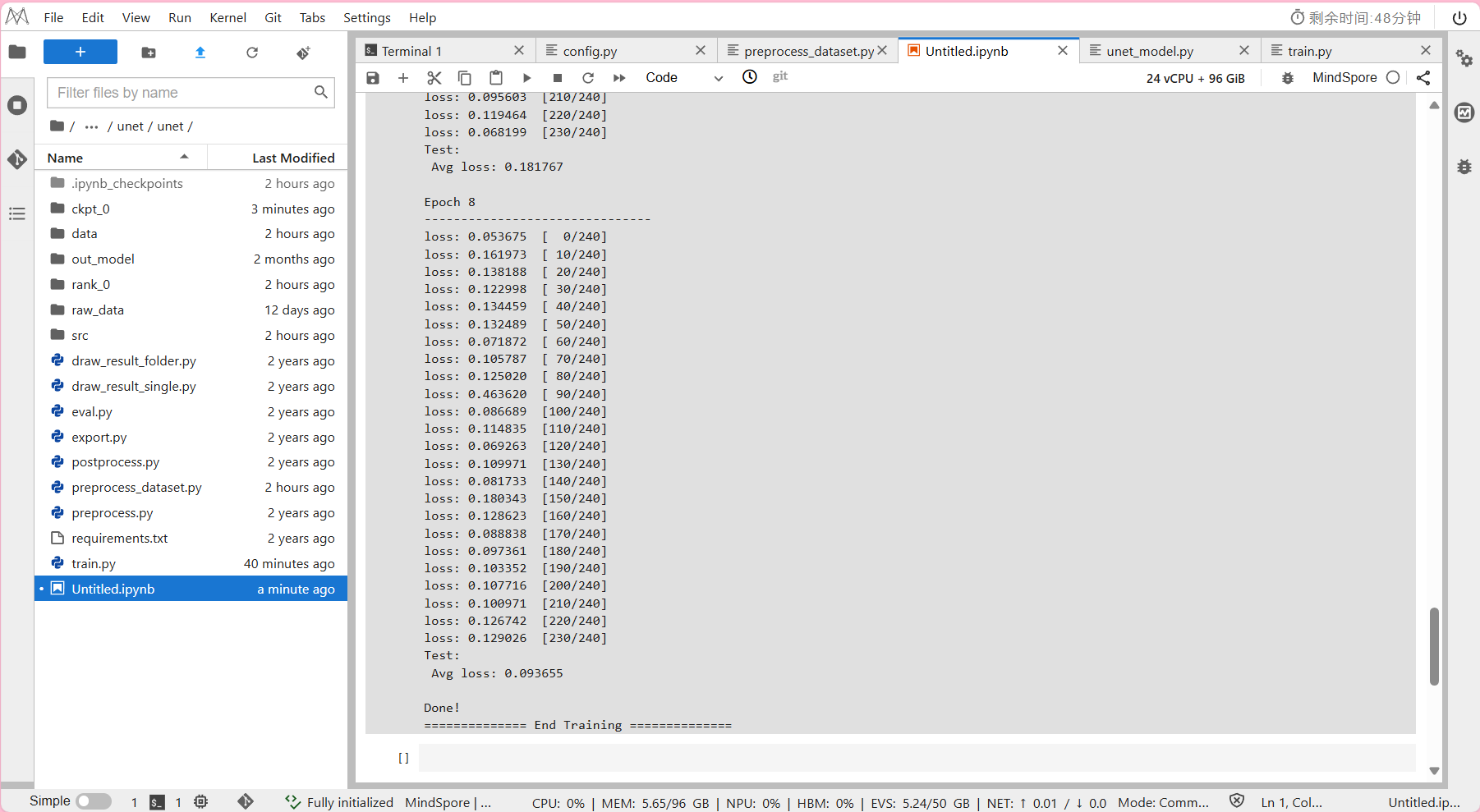This screenshot has width=1480, height=812.
Task: Enable debugger with bug icon in toolbar
Action: (1288, 78)
